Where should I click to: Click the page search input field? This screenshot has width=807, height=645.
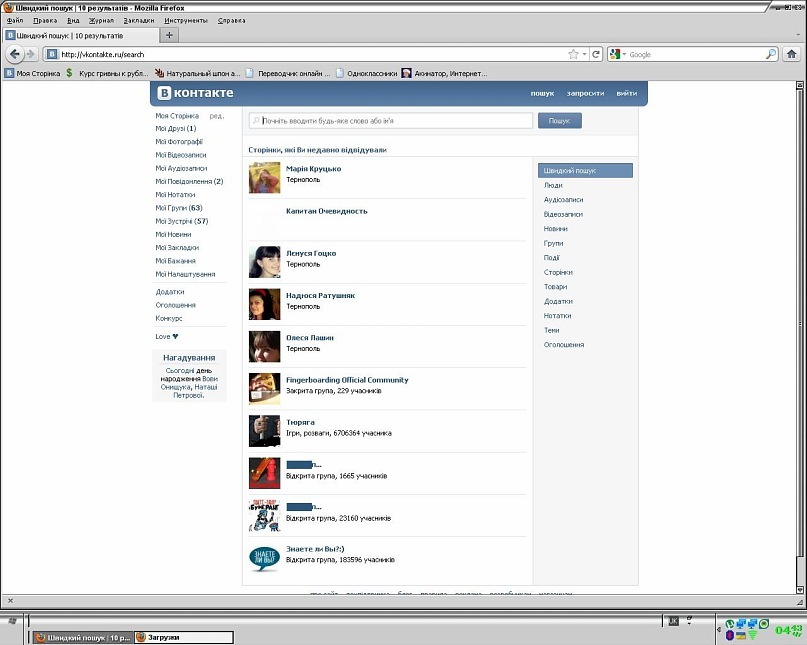pyautogui.click(x=391, y=120)
